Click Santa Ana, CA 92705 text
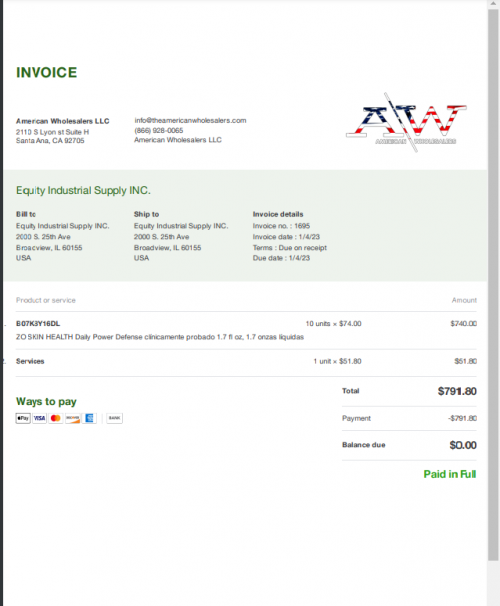The height and width of the screenshot is (606, 500). pos(50,141)
